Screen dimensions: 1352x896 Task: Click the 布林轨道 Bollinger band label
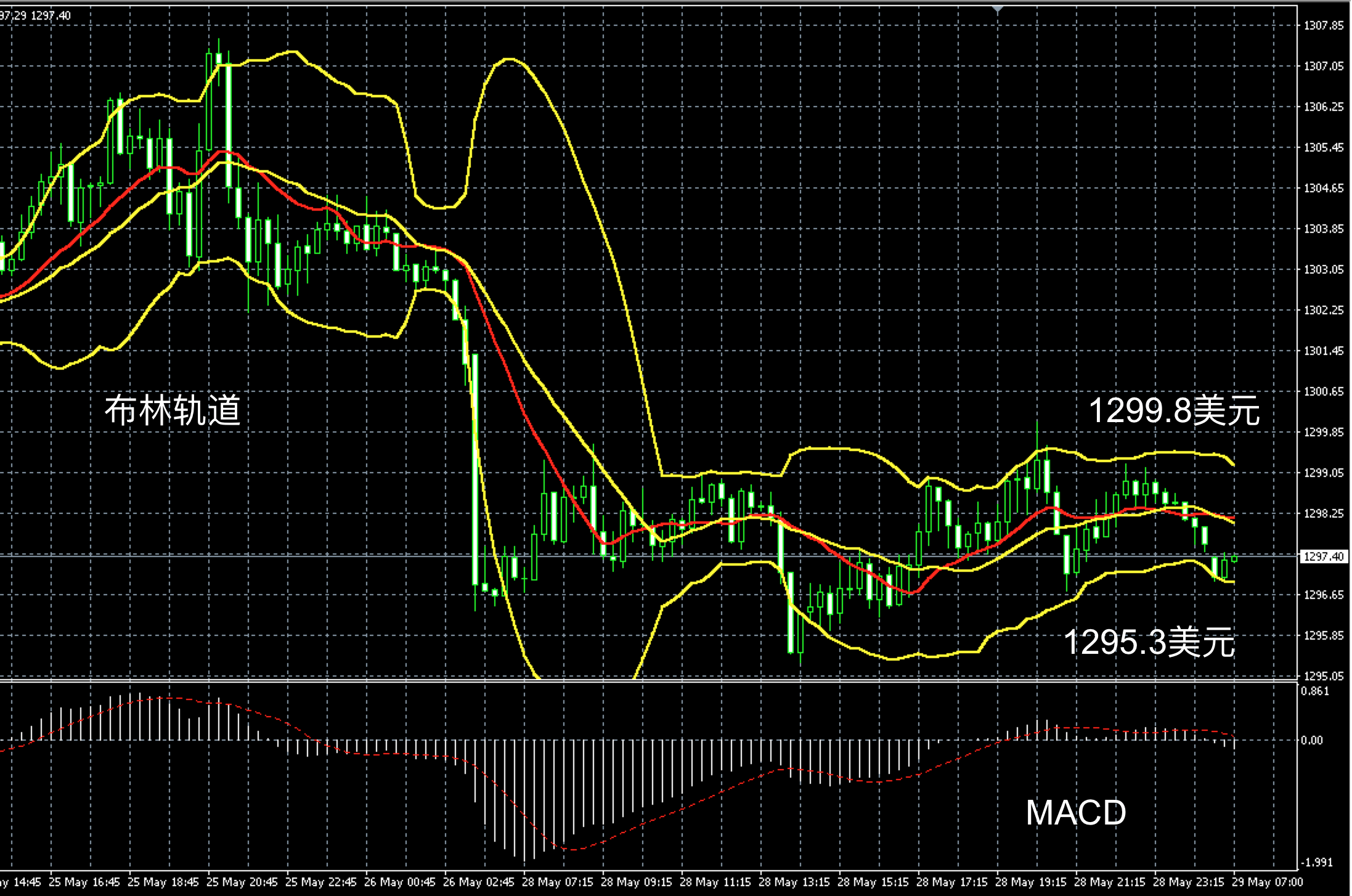(x=172, y=410)
